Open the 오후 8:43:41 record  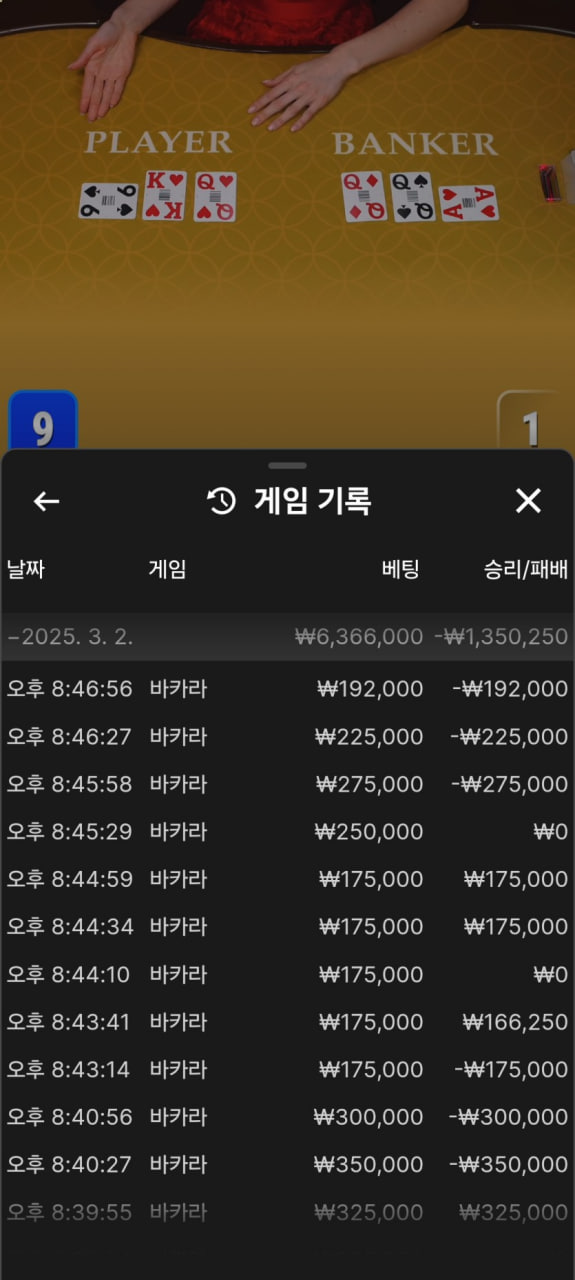click(x=288, y=1022)
